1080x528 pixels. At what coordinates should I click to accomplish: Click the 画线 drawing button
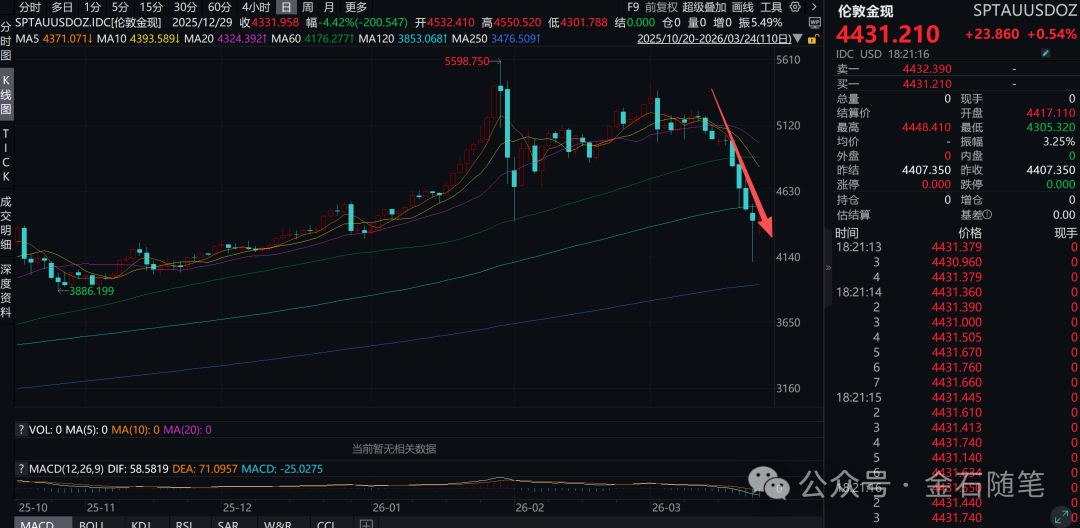pyautogui.click(x=742, y=8)
